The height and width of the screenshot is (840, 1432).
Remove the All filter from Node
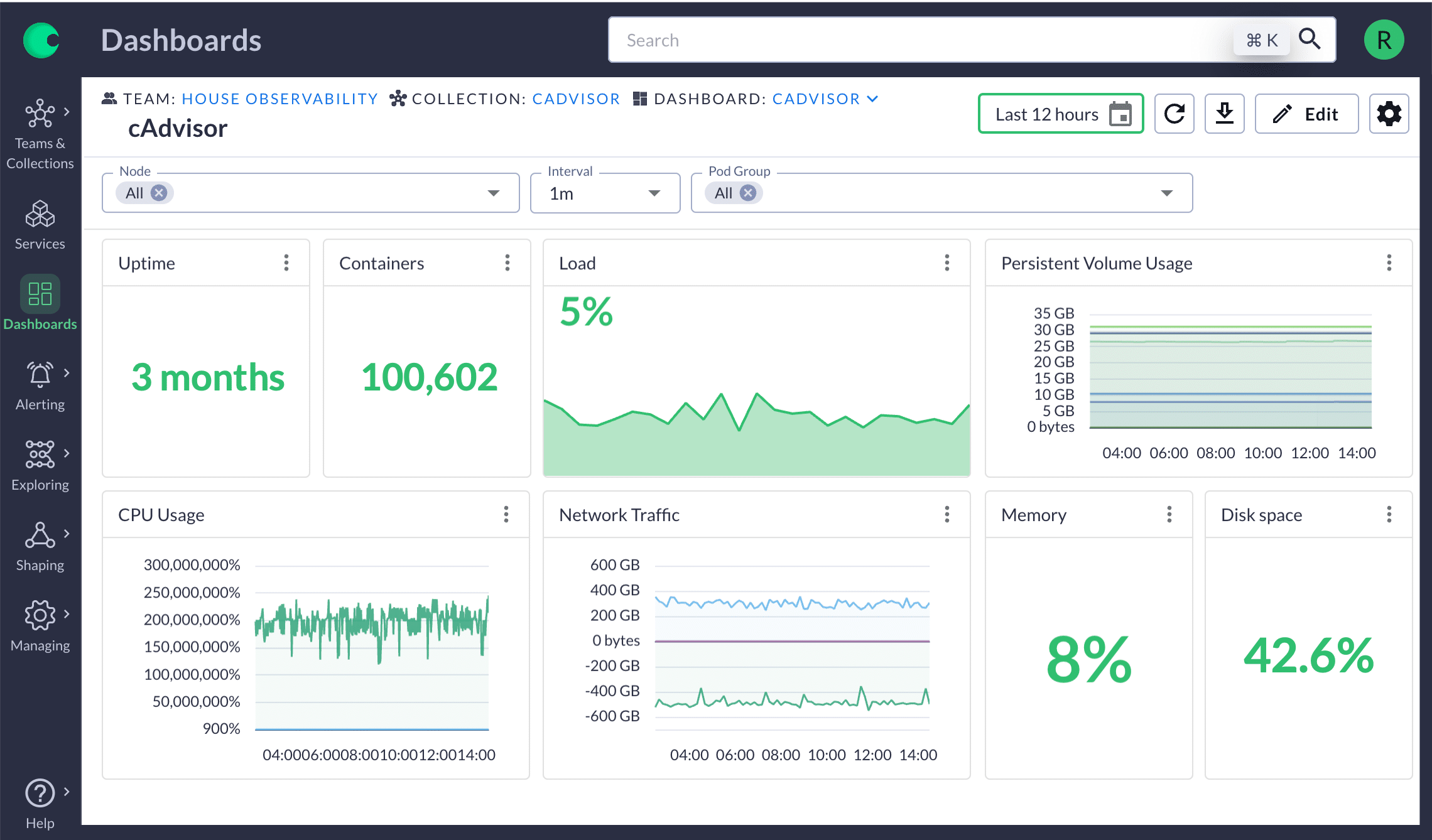pos(160,193)
